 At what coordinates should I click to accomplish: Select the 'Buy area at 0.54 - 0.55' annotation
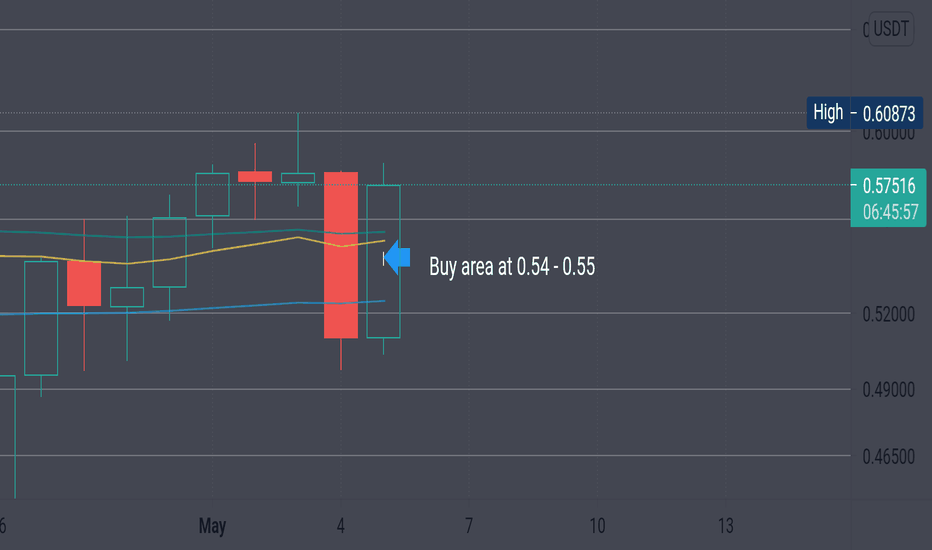pyautogui.click(x=512, y=266)
